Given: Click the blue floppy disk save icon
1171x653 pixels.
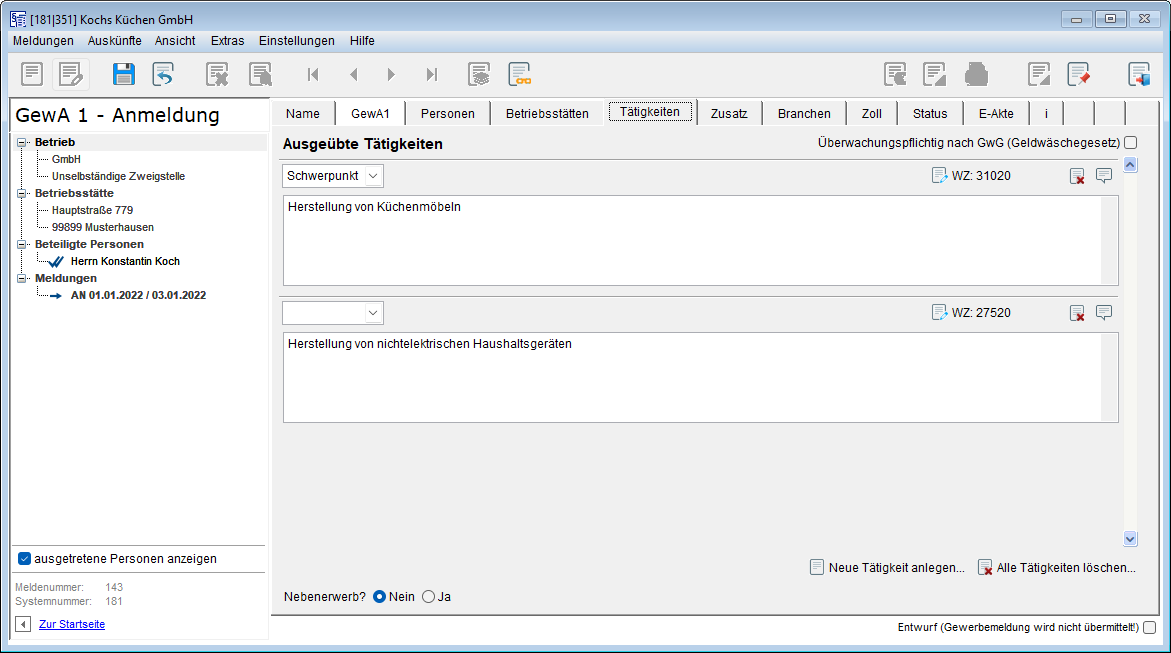Looking at the screenshot, I should click(123, 74).
